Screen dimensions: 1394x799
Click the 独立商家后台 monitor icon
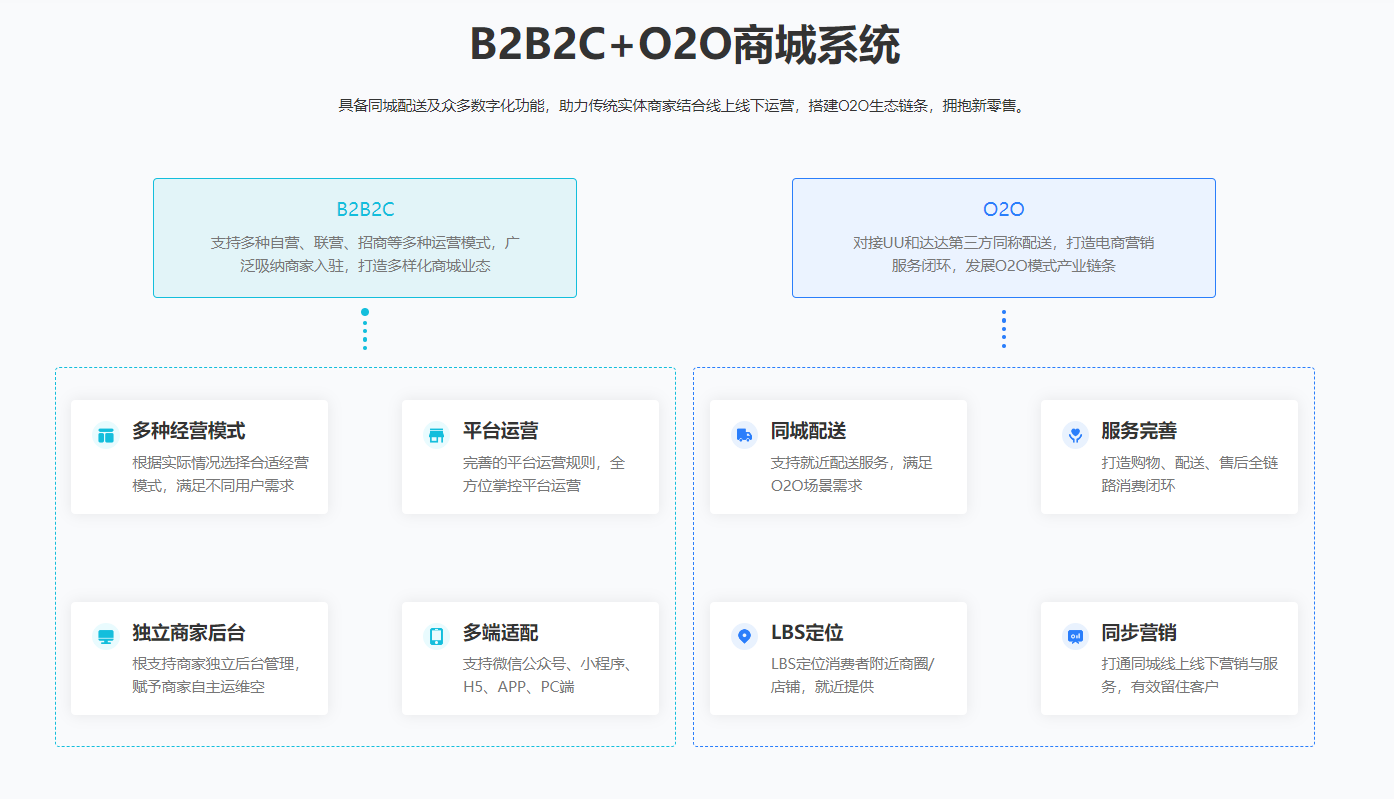click(105, 636)
